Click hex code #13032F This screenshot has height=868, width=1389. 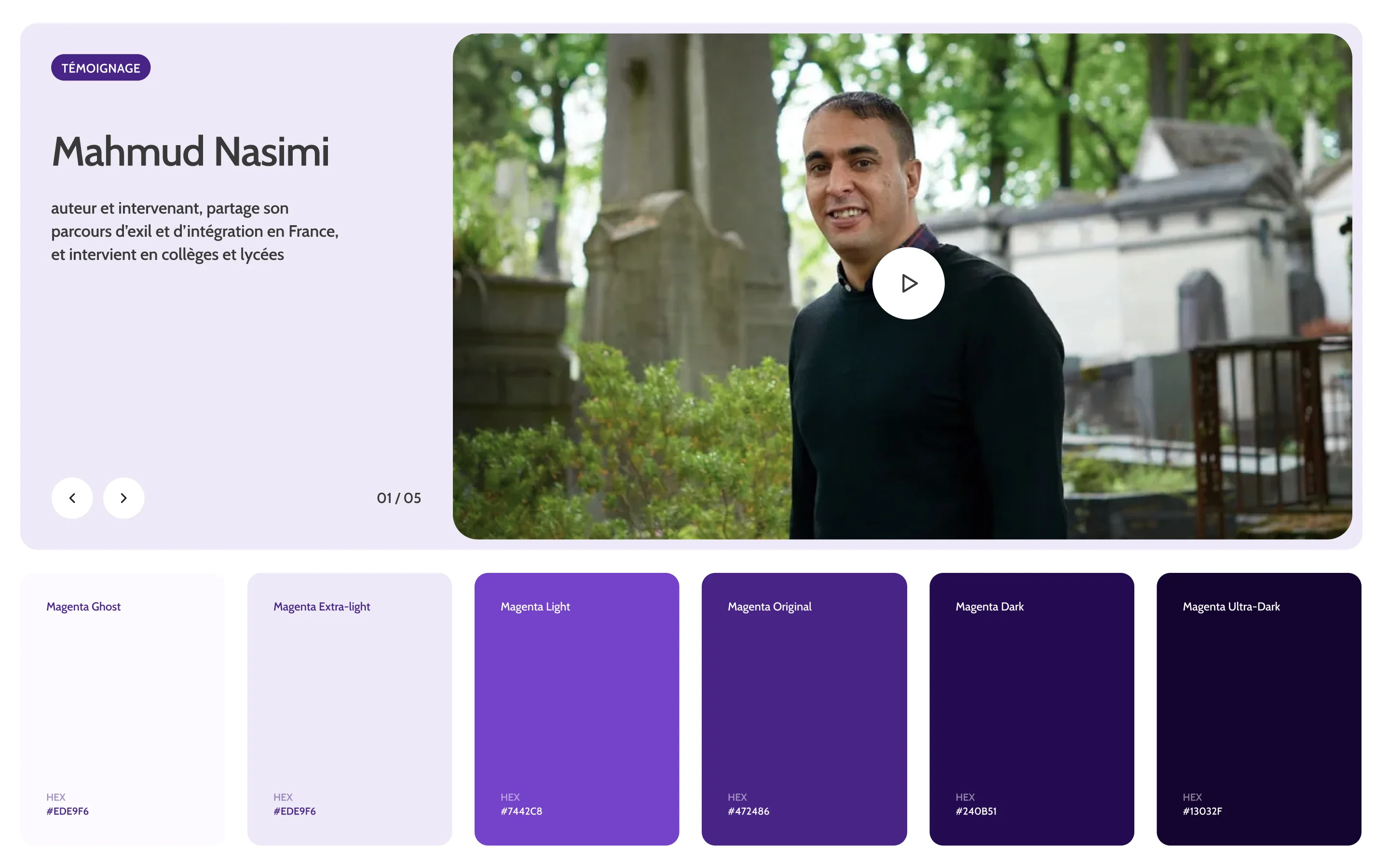click(x=1202, y=811)
